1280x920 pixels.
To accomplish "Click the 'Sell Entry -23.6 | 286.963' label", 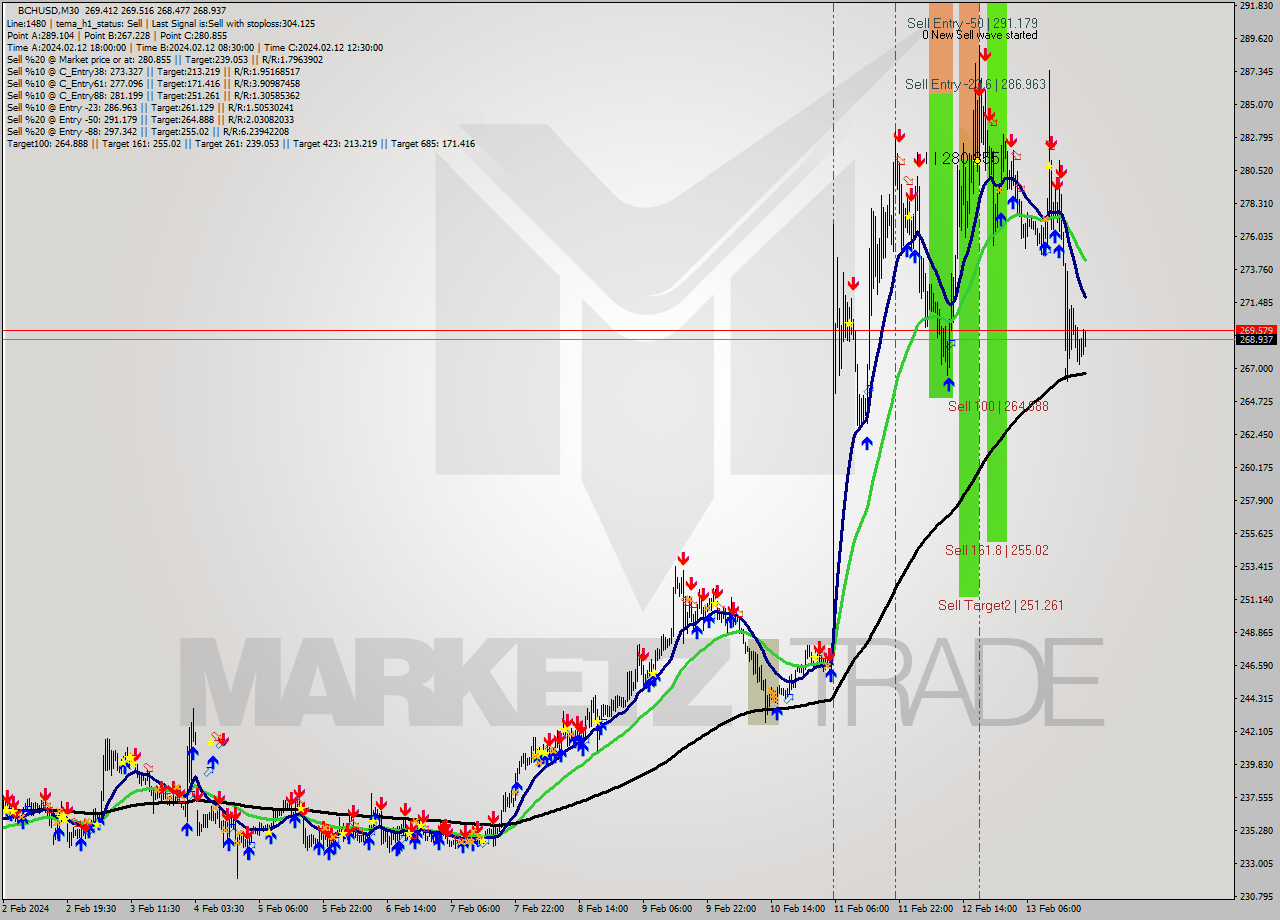I will coord(975,85).
